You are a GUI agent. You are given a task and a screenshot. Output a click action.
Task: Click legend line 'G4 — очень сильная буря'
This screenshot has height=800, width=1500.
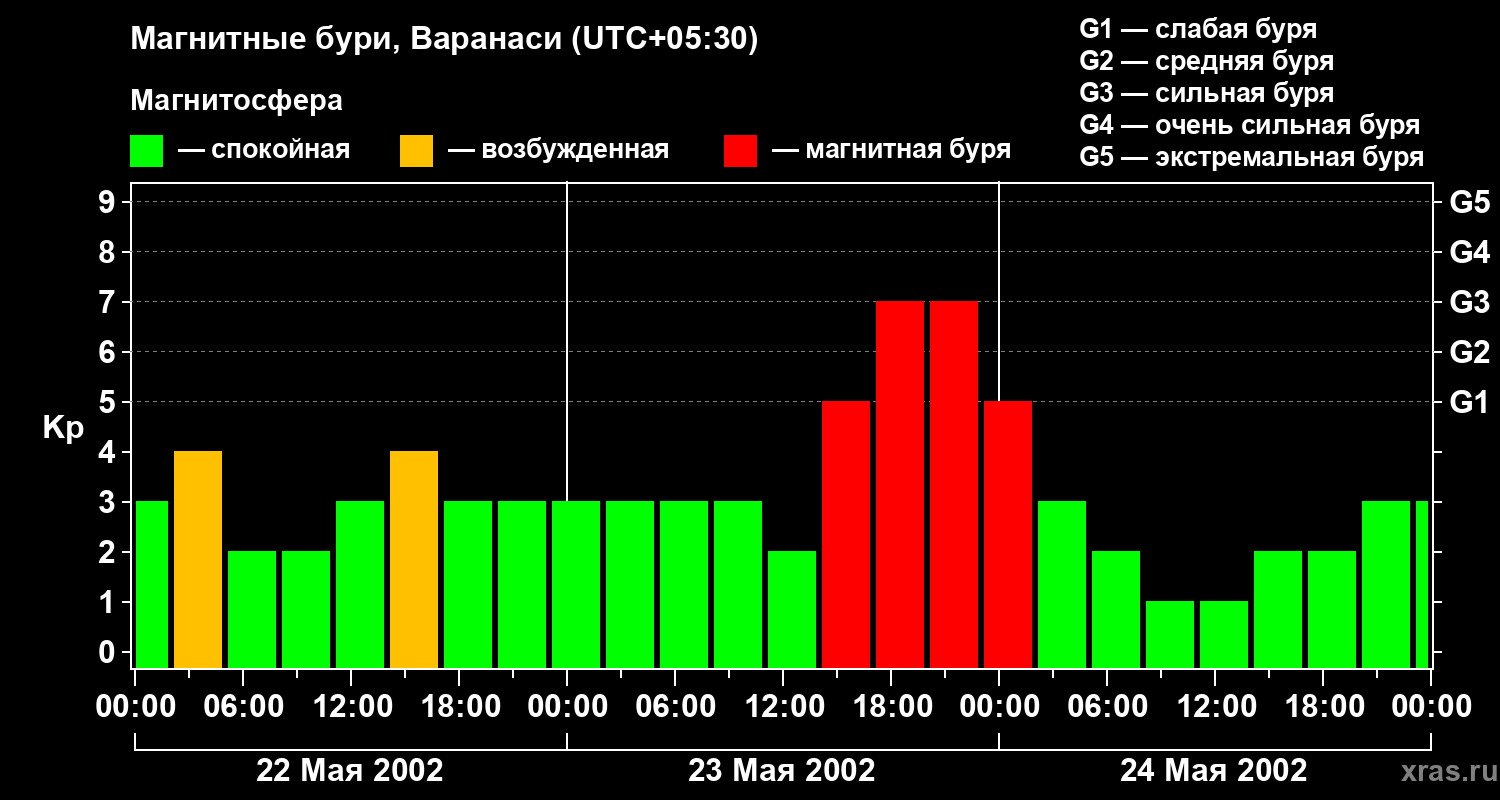(x=1250, y=125)
